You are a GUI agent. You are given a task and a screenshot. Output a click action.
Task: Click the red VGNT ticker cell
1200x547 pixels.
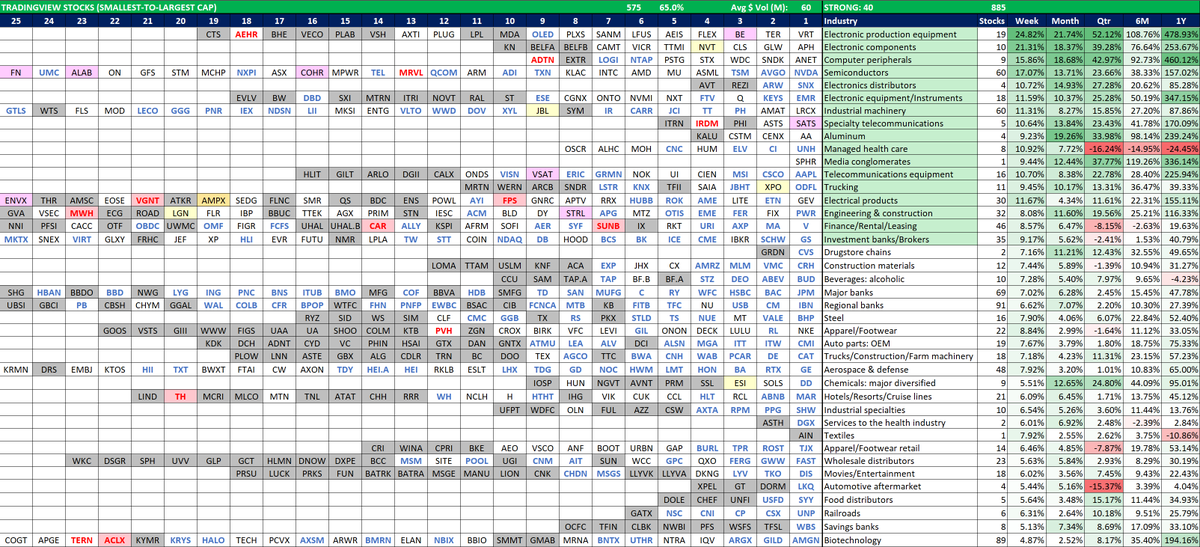(x=148, y=199)
